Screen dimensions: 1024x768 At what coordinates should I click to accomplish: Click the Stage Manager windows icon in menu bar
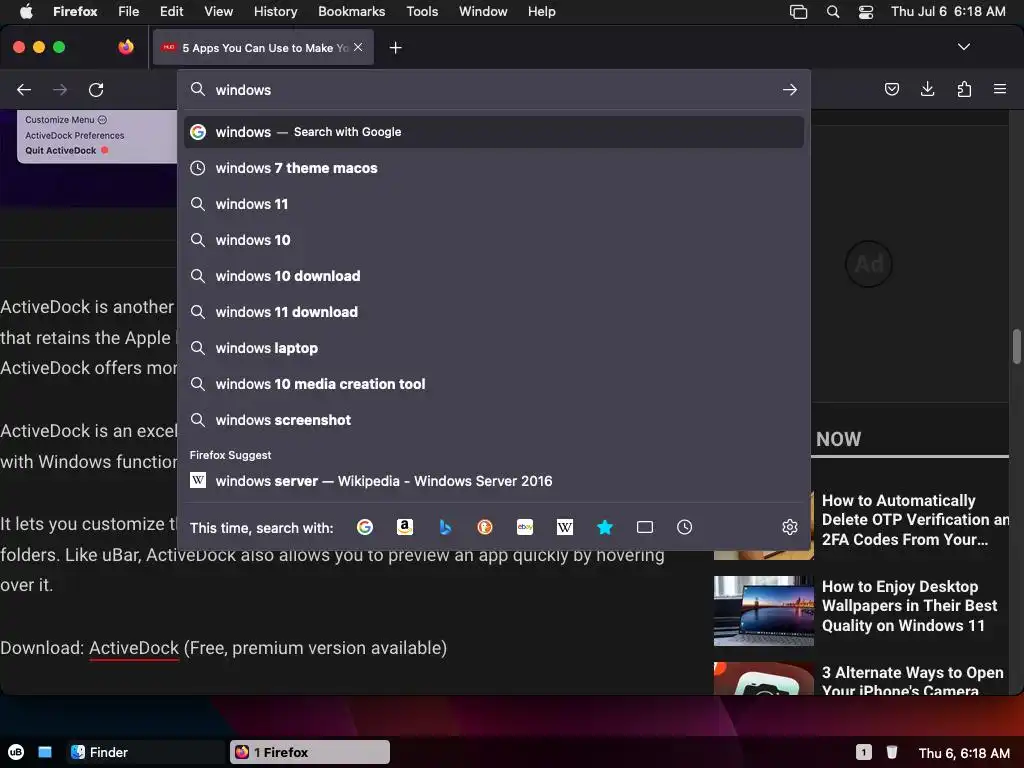798,12
